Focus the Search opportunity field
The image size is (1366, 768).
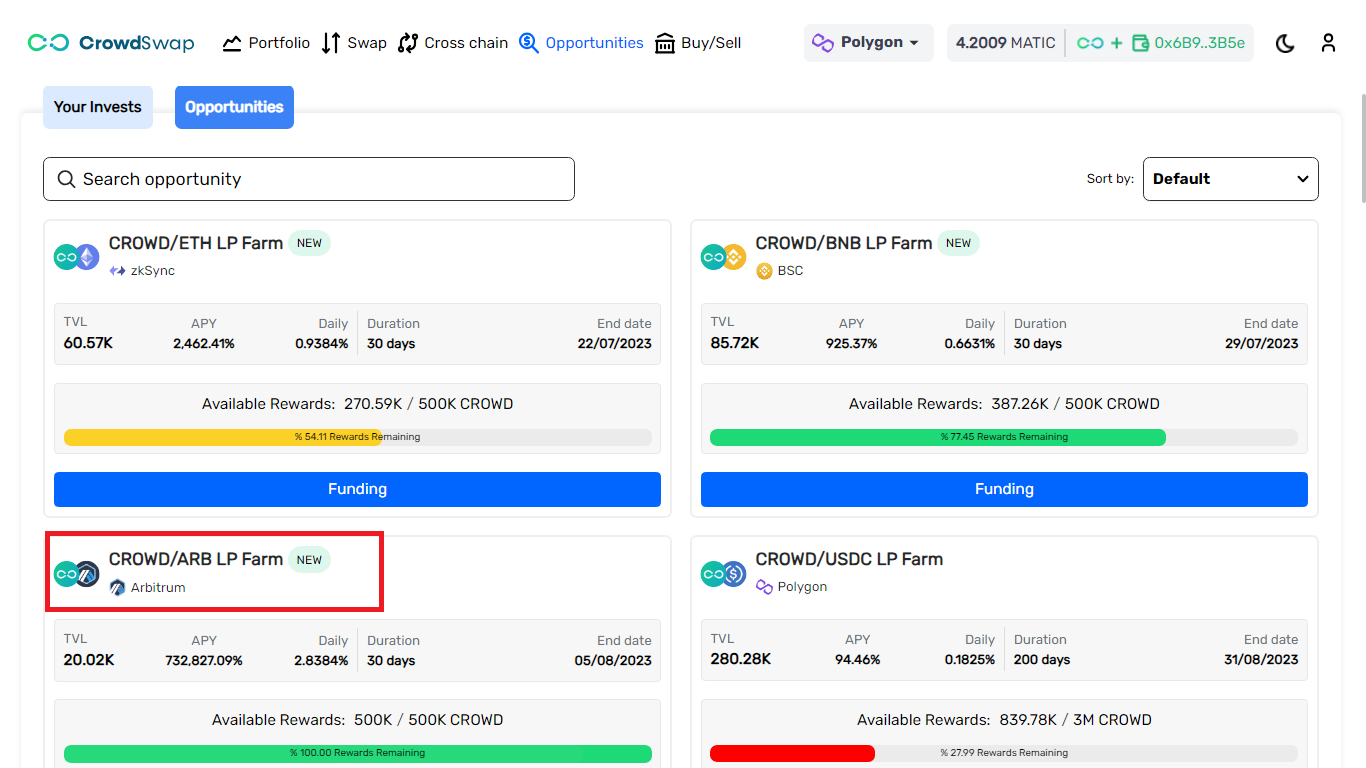(x=309, y=179)
